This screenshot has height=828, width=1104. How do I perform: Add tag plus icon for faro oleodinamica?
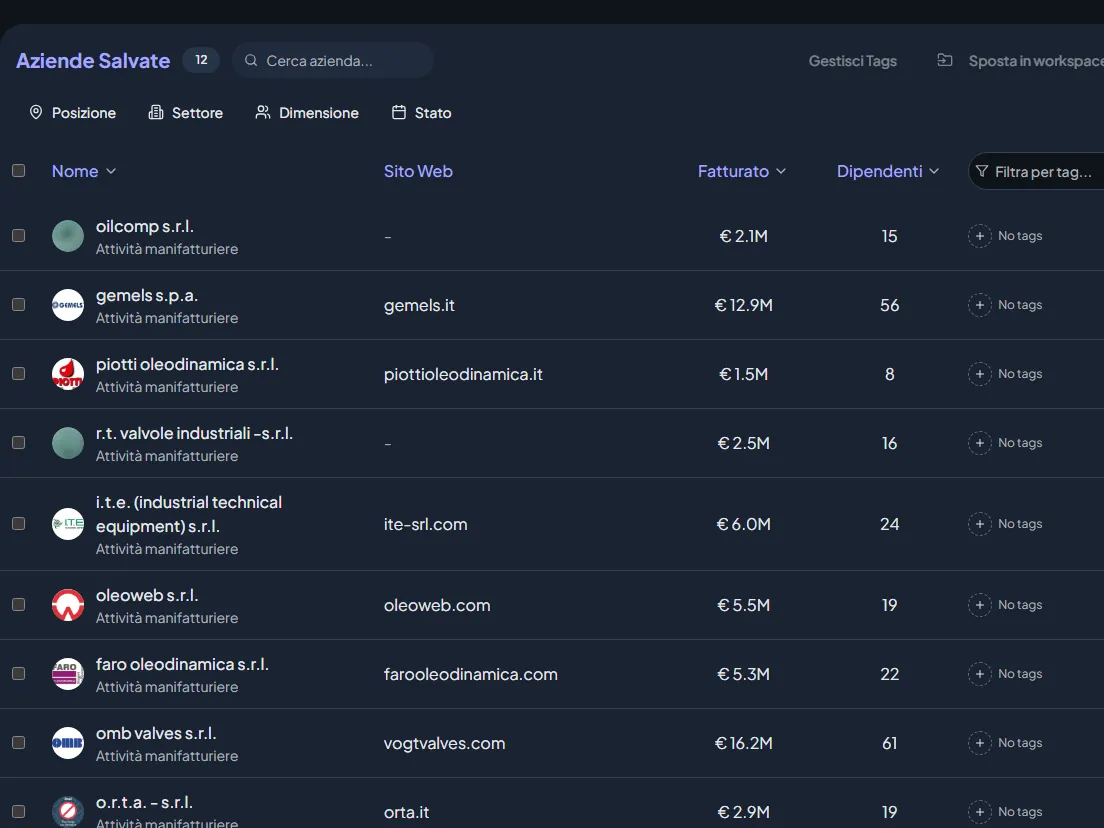point(979,674)
